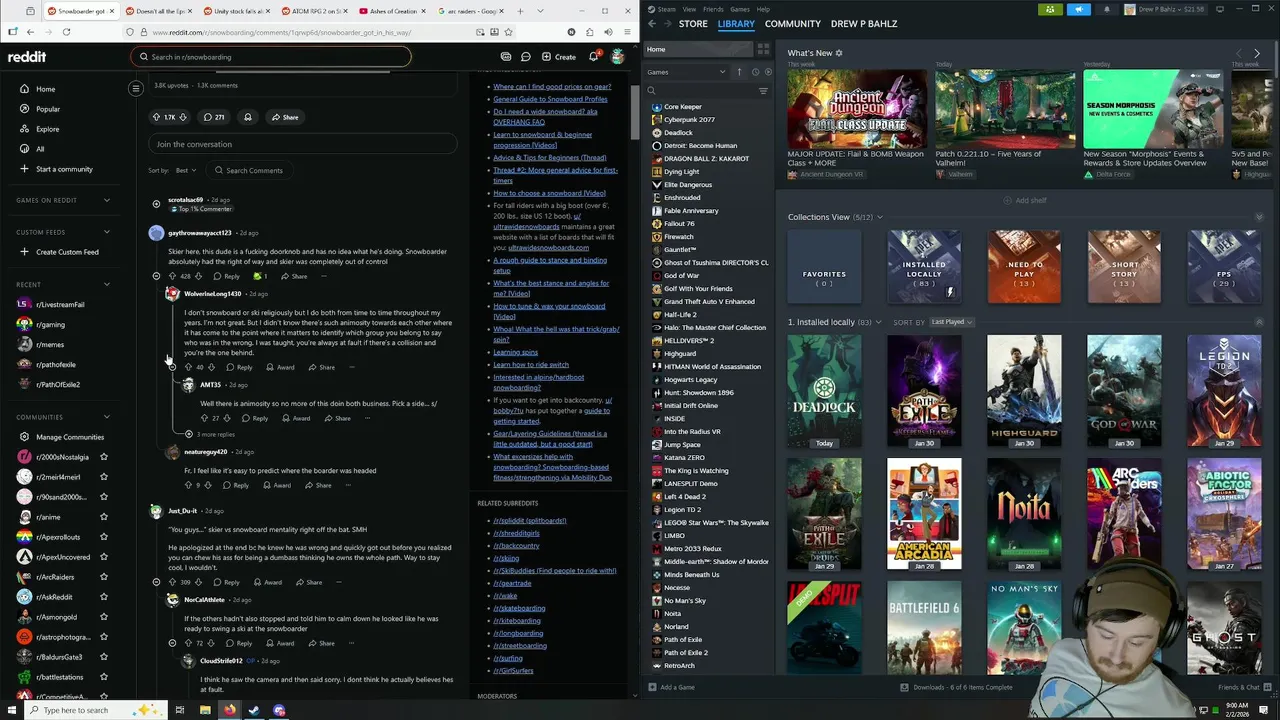Click Add a Game in Steam
This screenshot has width=1280, height=720.
pos(671,687)
